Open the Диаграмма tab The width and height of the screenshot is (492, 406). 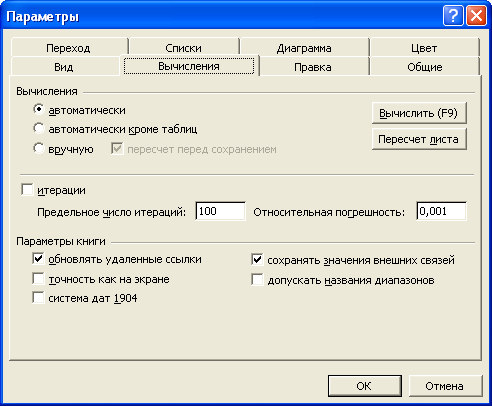(x=304, y=48)
